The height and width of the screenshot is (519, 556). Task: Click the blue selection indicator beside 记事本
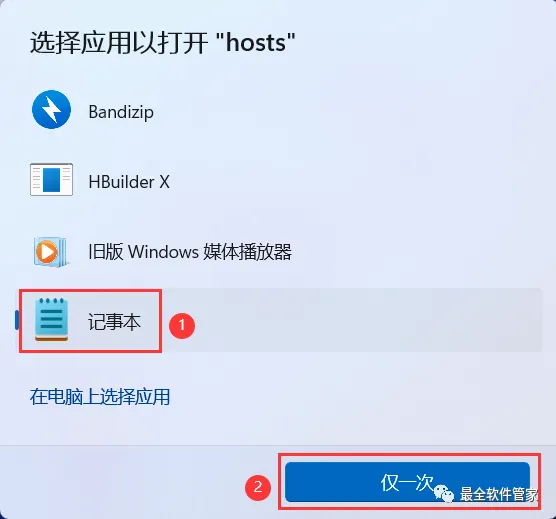[x=17, y=320]
